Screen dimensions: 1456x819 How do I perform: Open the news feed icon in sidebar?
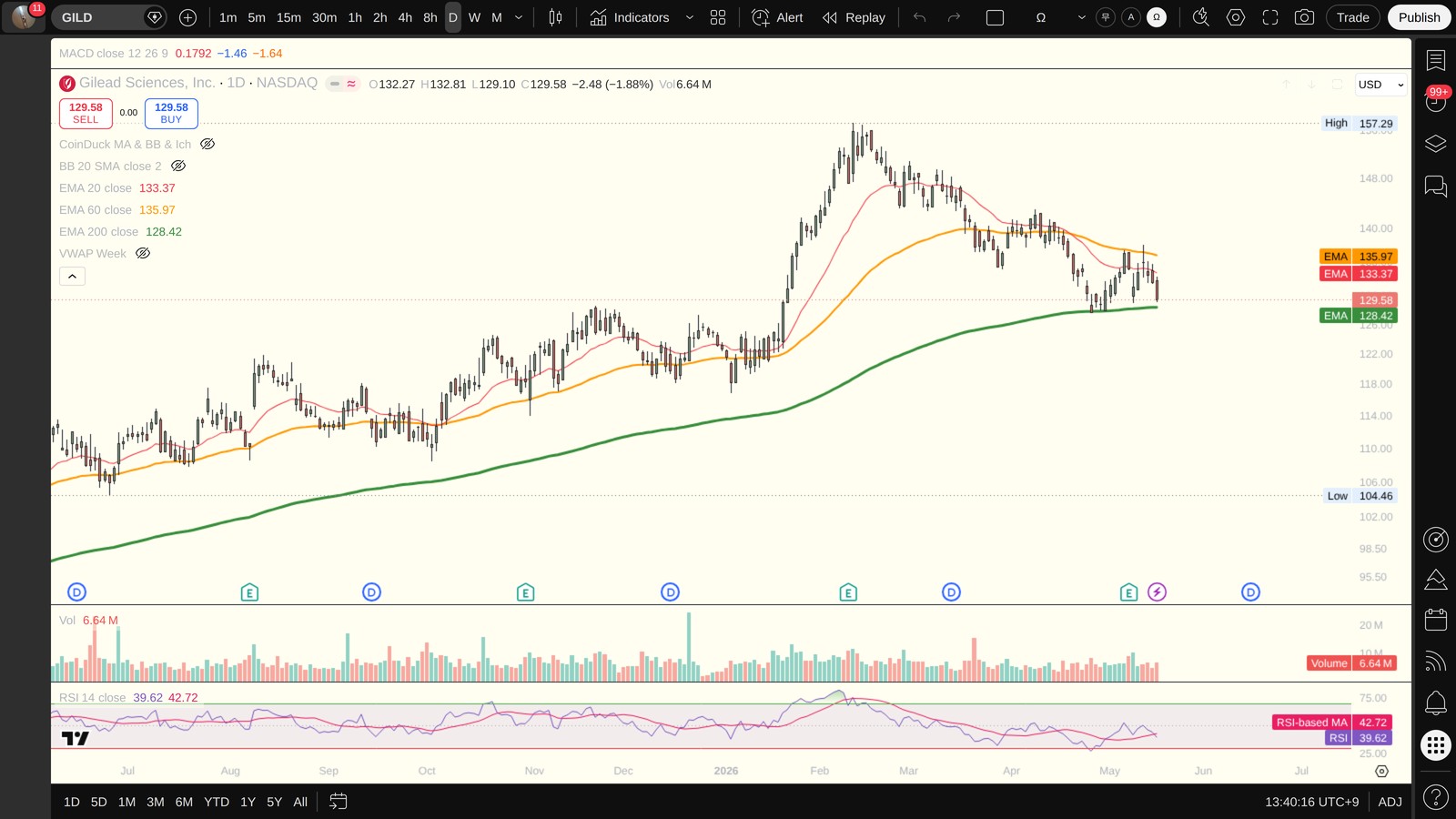[x=1436, y=662]
